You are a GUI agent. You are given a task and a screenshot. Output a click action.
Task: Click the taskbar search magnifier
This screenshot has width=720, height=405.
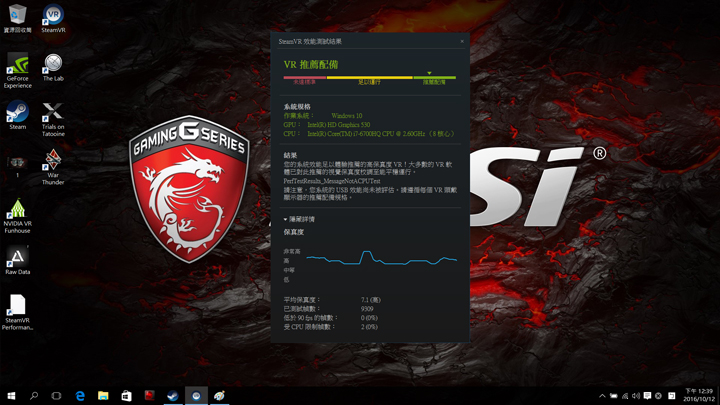coord(34,396)
